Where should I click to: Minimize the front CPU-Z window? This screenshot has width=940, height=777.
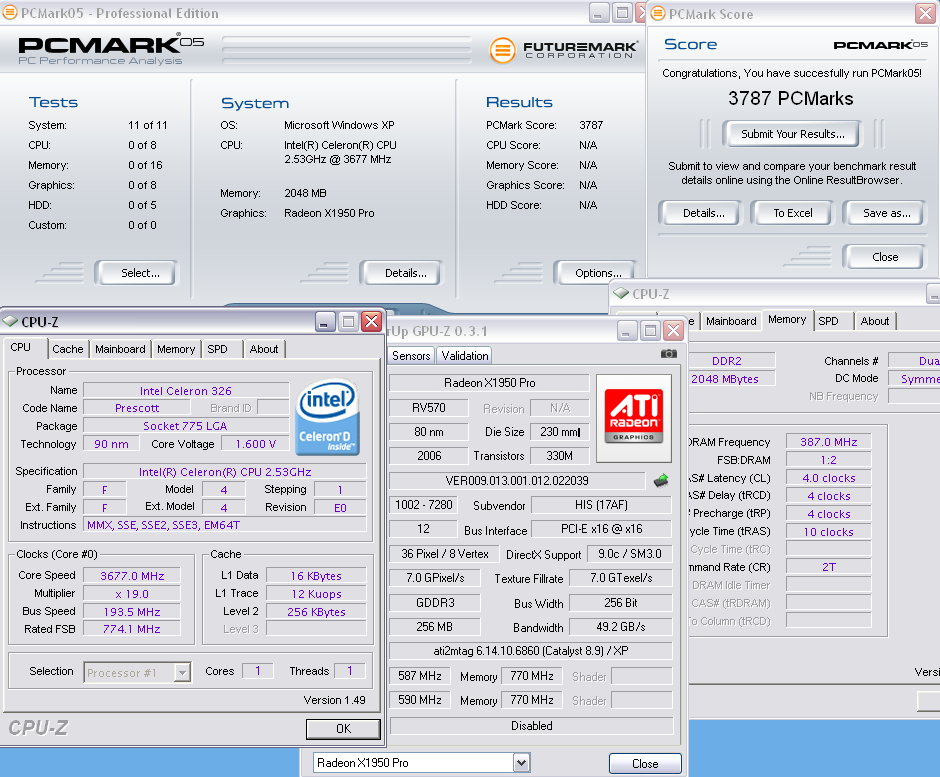tap(324, 322)
